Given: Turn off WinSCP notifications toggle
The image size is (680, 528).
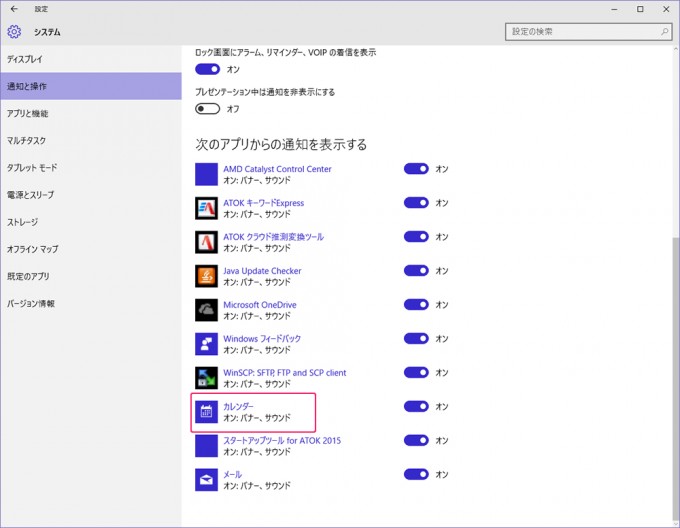Looking at the screenshot, I should pos(416,372).
